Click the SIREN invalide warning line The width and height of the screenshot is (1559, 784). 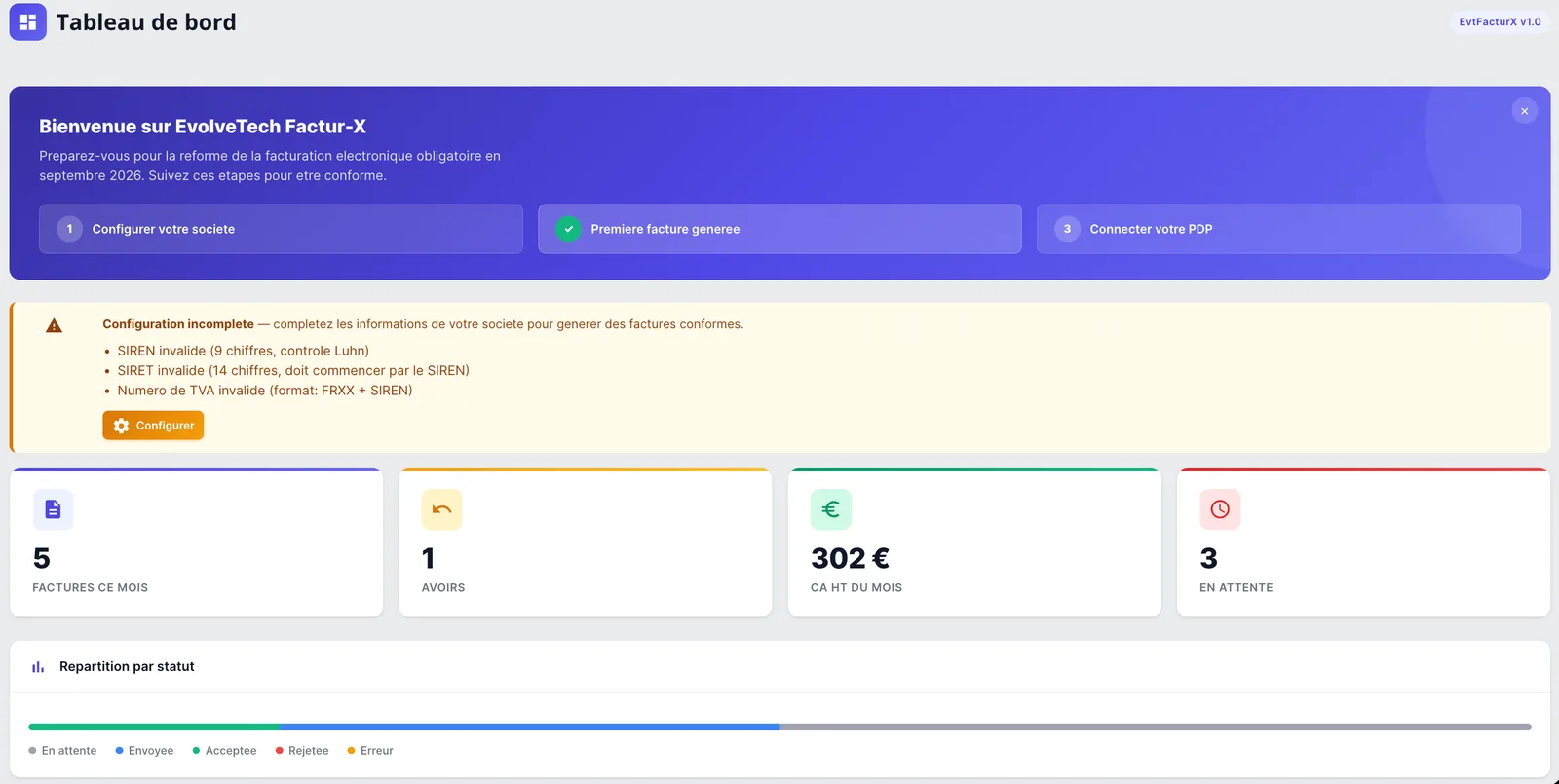[243, 351]
